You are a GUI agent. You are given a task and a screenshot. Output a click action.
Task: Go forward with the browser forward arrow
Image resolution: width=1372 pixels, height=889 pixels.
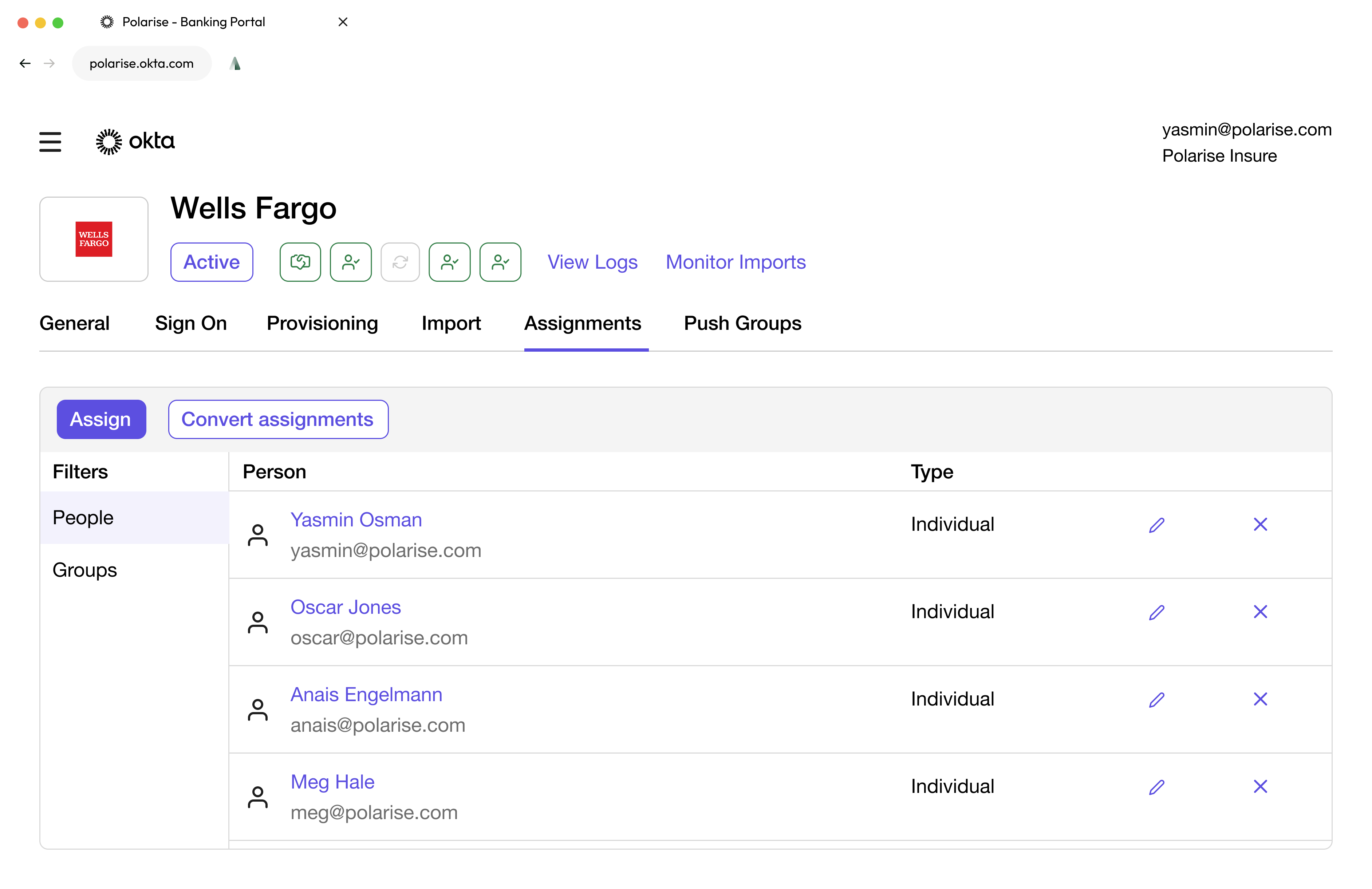coord(50,63)
